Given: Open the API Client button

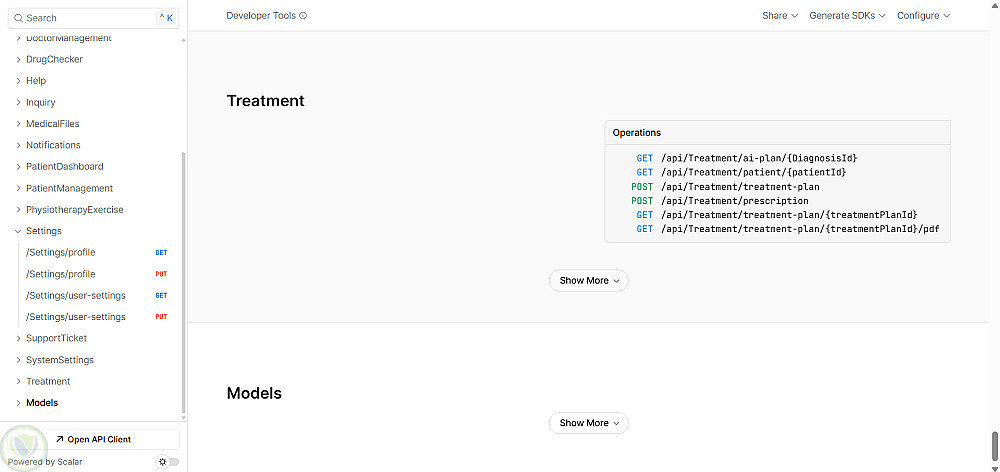Looking at the screenshot, I should [93, 439].
